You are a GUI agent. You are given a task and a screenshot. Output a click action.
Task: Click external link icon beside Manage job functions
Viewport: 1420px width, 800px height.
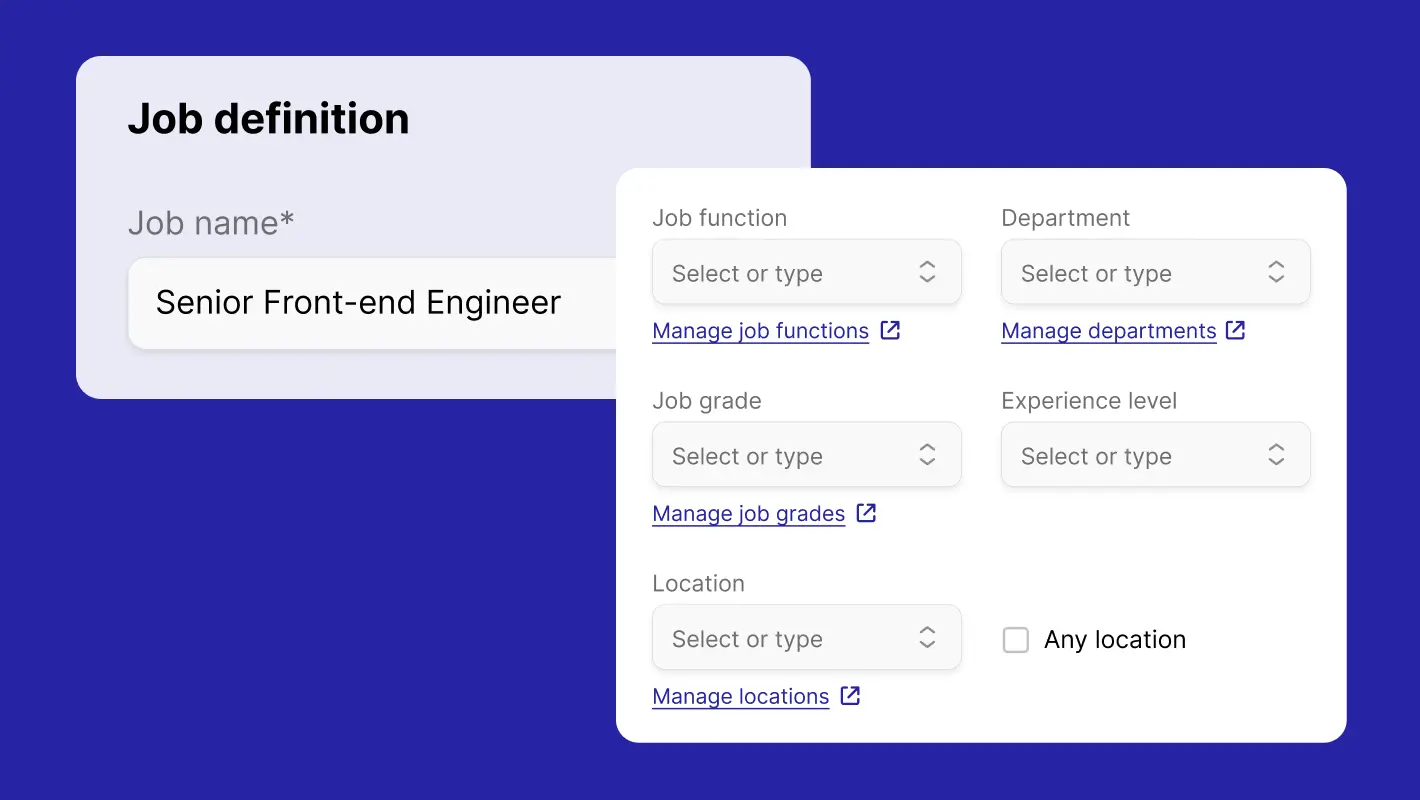[x=890, y=330]
